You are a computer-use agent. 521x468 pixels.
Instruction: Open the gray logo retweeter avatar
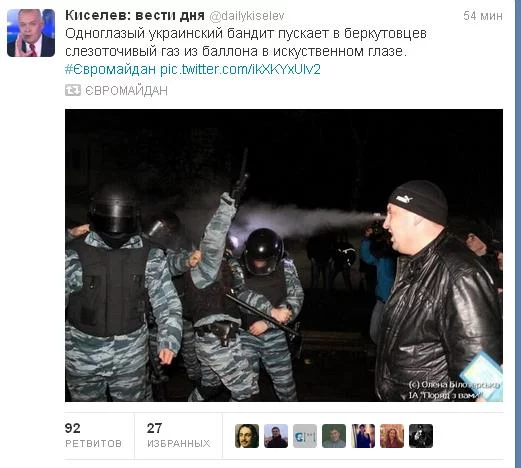point(305,436)
